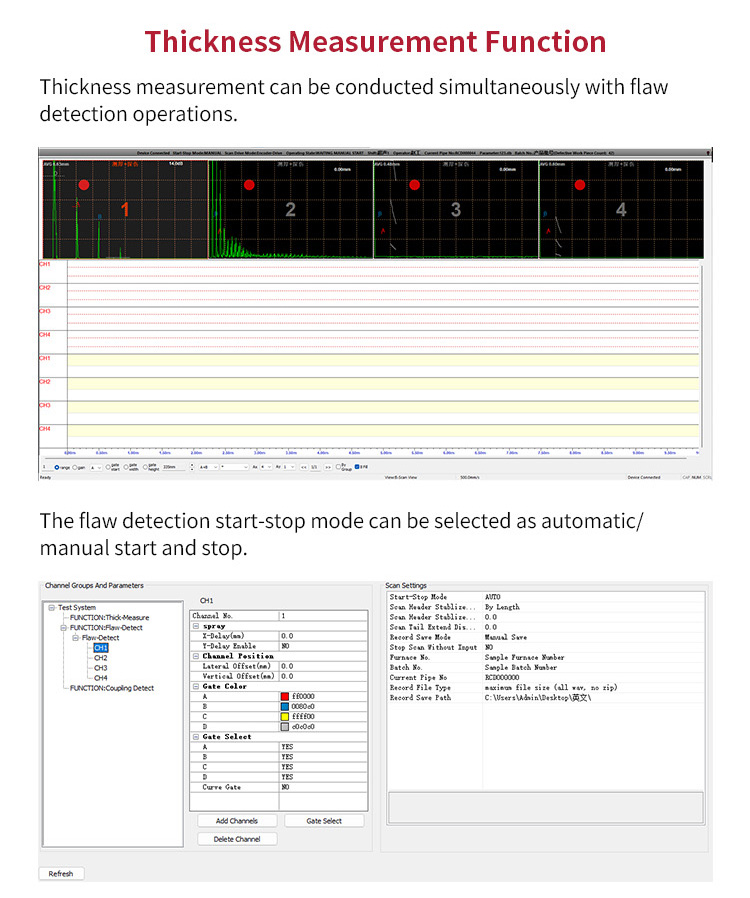Viewport: 750px width, 898px height.
Task: Click the red indicator in A-scan panel 2
Action: point(249,185)
